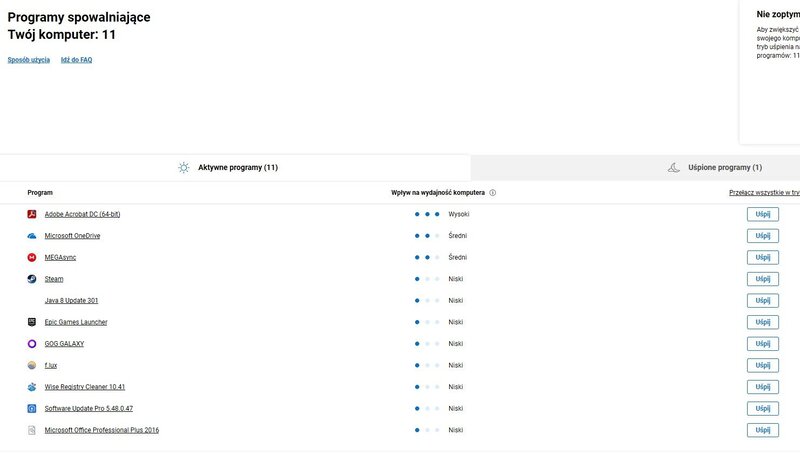Sleep Microsoft Office Professional Plus 2016

[762, 430]
